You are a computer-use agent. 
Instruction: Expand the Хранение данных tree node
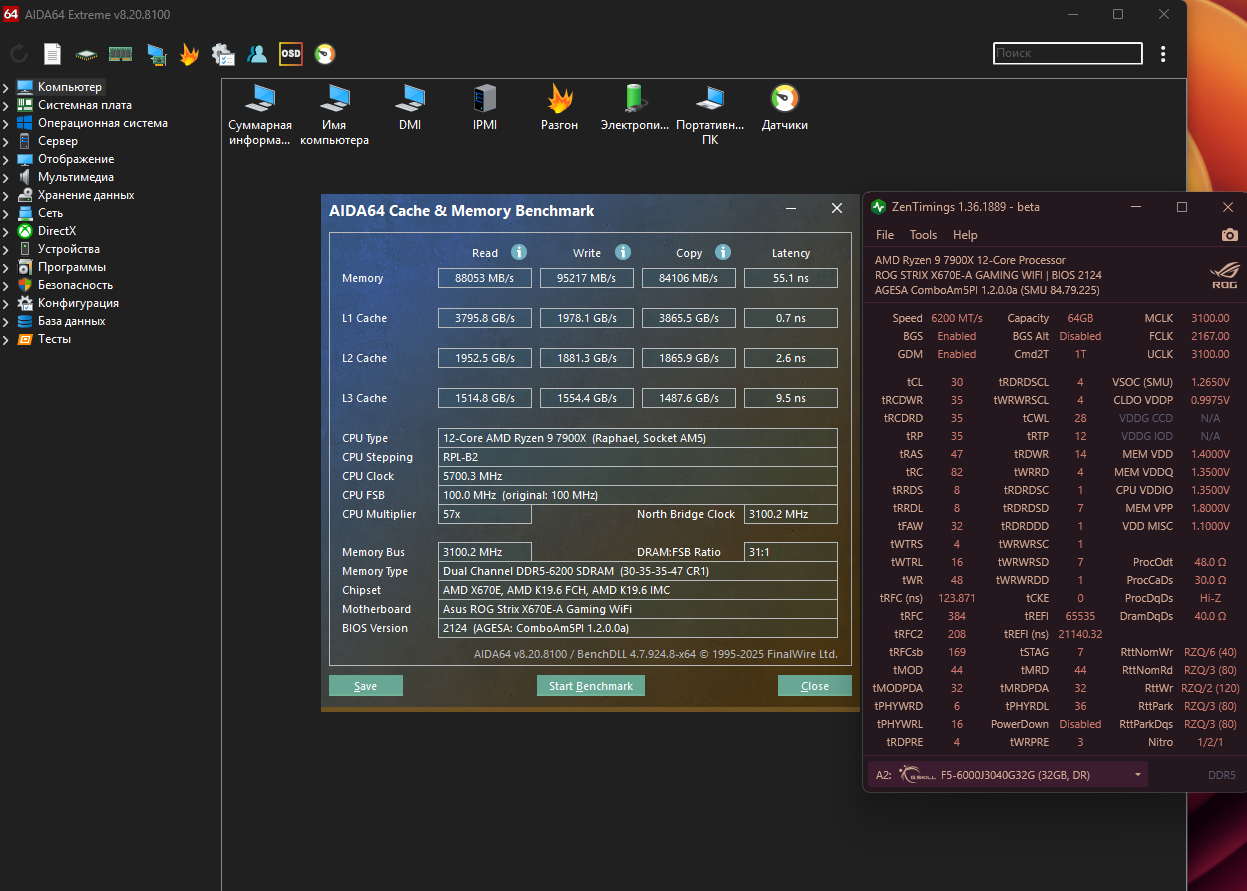point(6,195)
